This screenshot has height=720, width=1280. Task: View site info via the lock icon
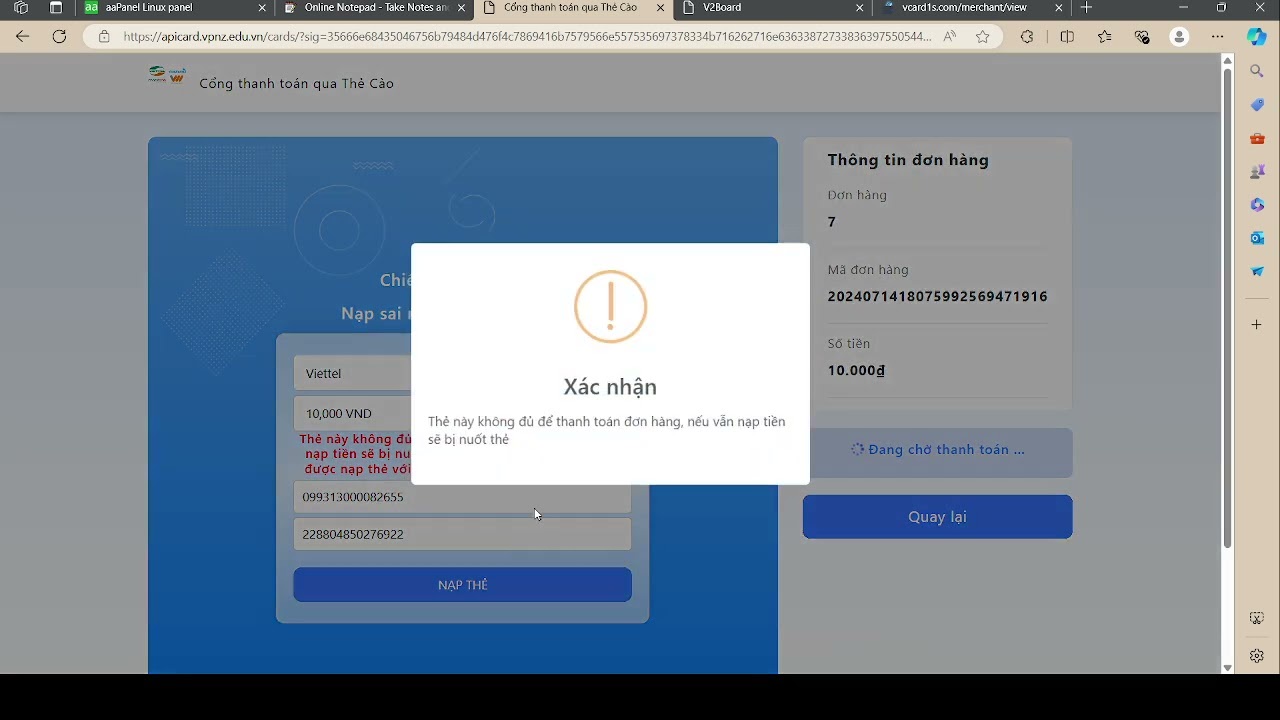(x=103, y=37)
